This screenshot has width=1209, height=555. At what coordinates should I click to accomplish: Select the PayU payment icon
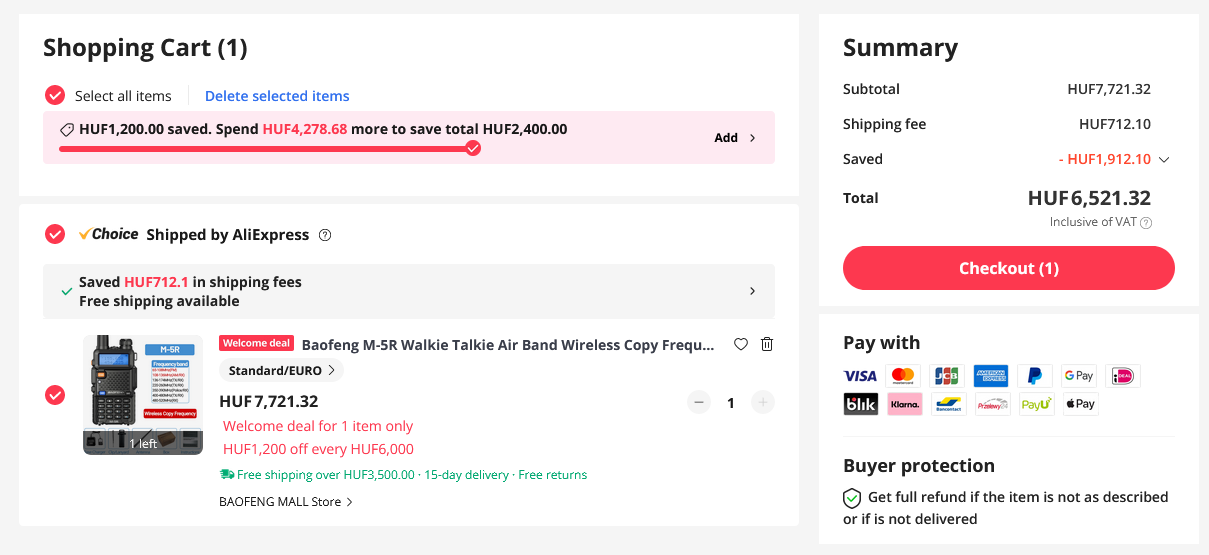tap(1036, 404)
